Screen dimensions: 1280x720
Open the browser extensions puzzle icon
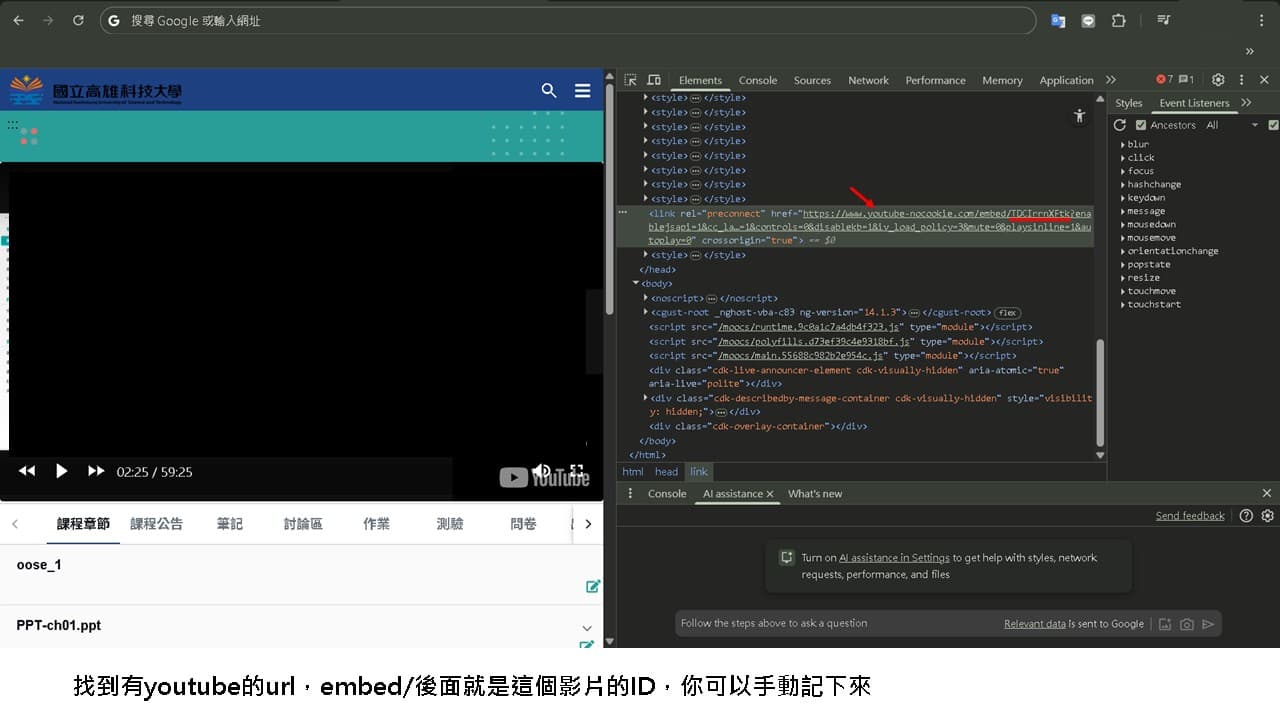tap(1119, 20)
